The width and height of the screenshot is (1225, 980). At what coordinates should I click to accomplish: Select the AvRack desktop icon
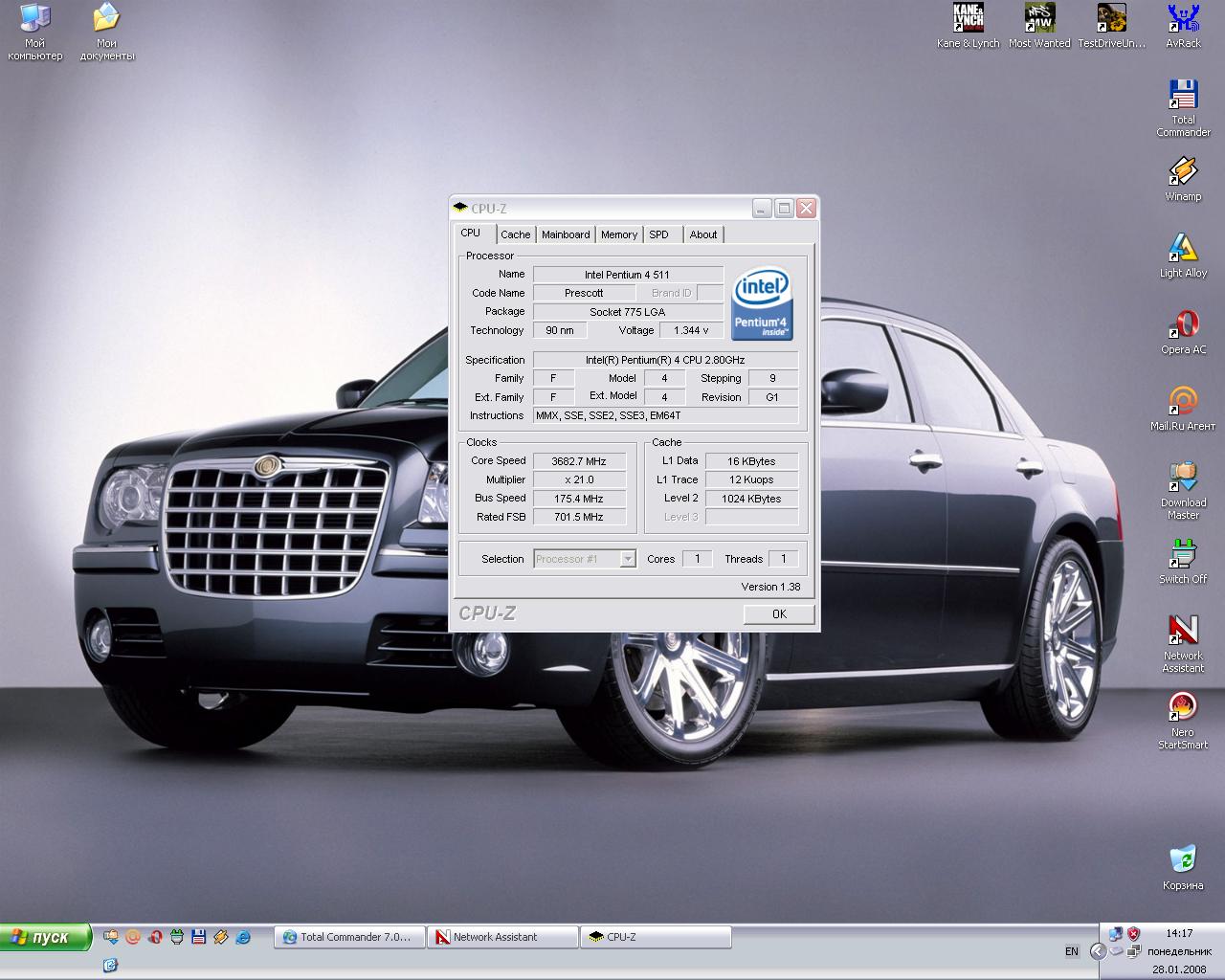tap(1183, 27)
